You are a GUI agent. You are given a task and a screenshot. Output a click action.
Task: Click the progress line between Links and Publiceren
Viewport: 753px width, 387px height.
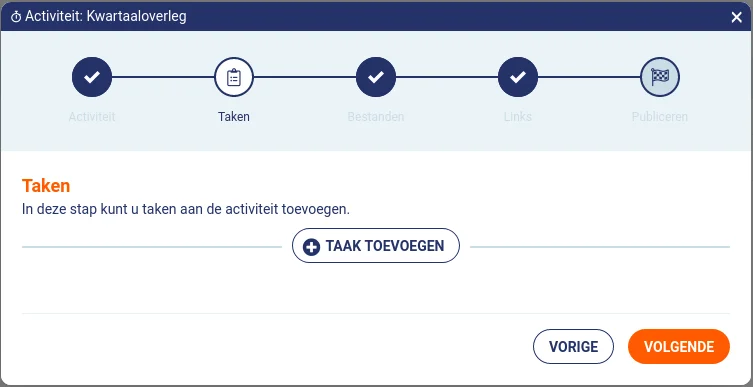coord(589,77)
